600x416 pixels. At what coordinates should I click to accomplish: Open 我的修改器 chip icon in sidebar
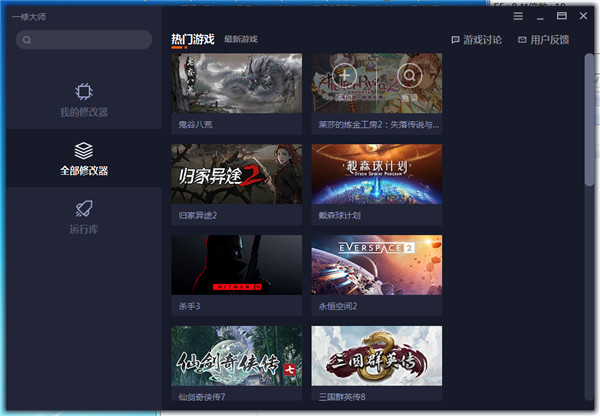click(x=84, y=92)
